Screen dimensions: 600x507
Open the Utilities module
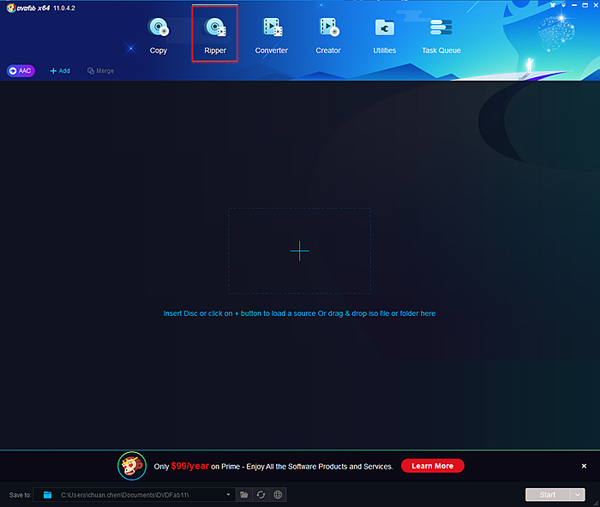pyautogui.click(x=385, y=36)
